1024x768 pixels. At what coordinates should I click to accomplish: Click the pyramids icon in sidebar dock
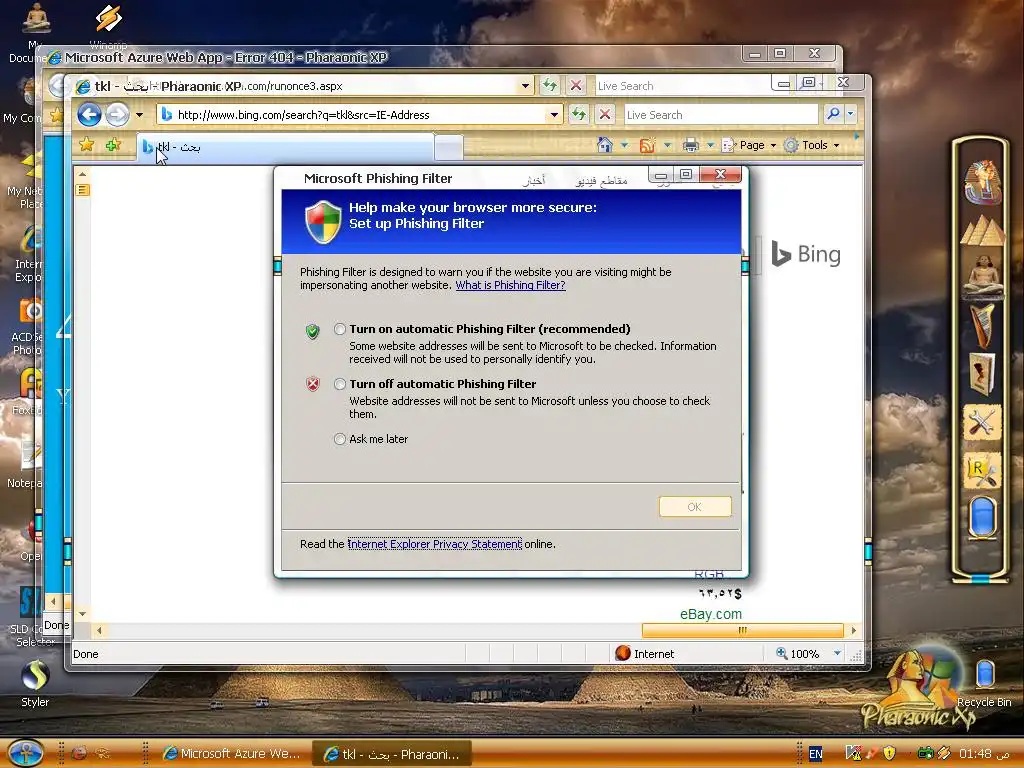pyautogui.click(x=982, y=231)
